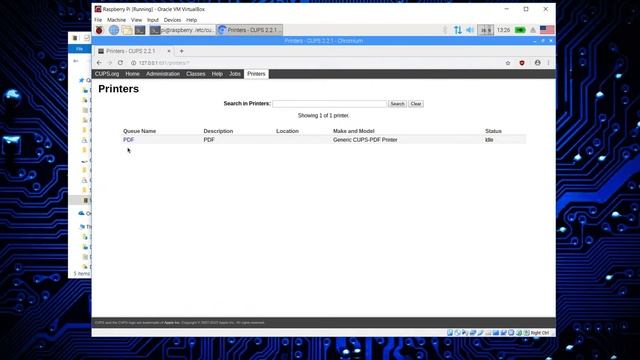Image resolution: width=640 pixels, height=360 pixels.
Task: Go to the CUPS Home tab
Action: (x=132, y=74)
